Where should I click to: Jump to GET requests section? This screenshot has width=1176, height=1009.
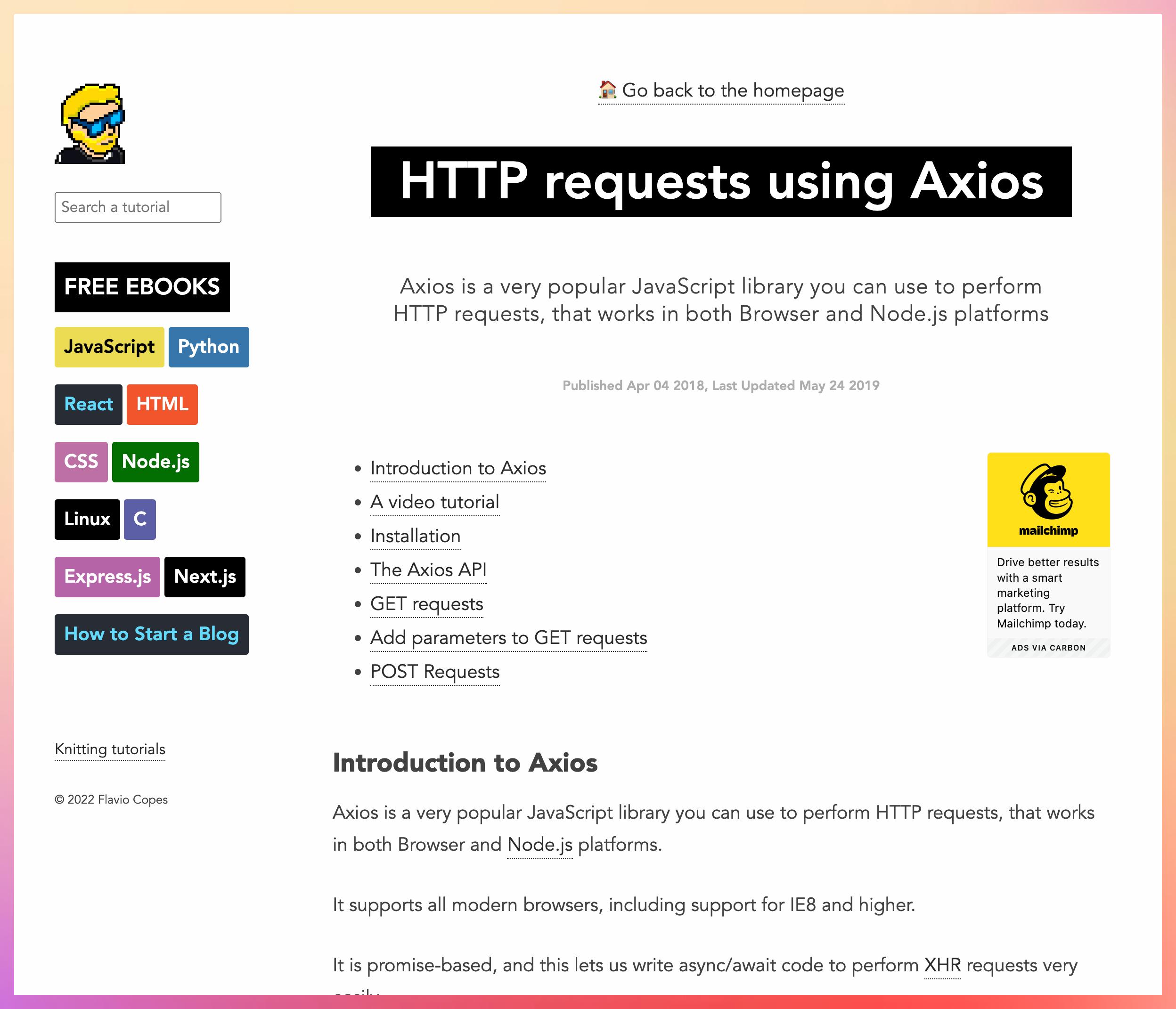pyautogui.click(x=427, y=604)
